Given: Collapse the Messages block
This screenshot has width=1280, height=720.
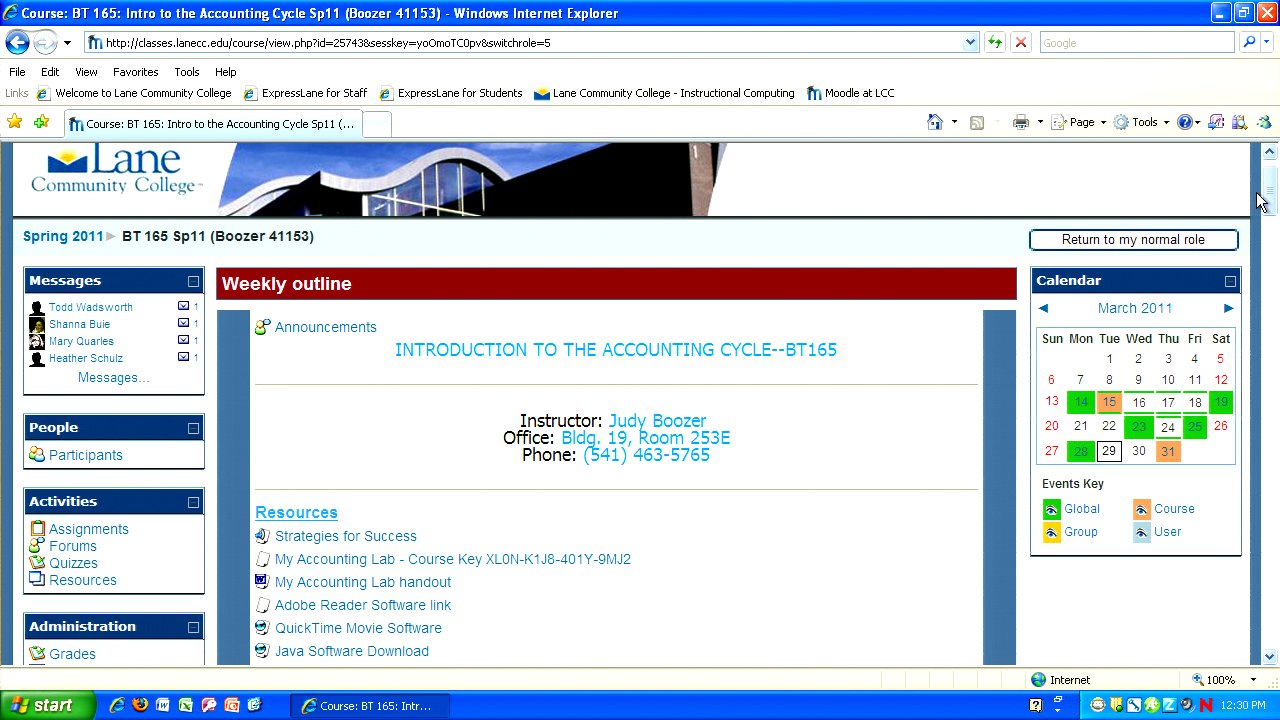Looking at the screenshot, I should pos(193,282).
